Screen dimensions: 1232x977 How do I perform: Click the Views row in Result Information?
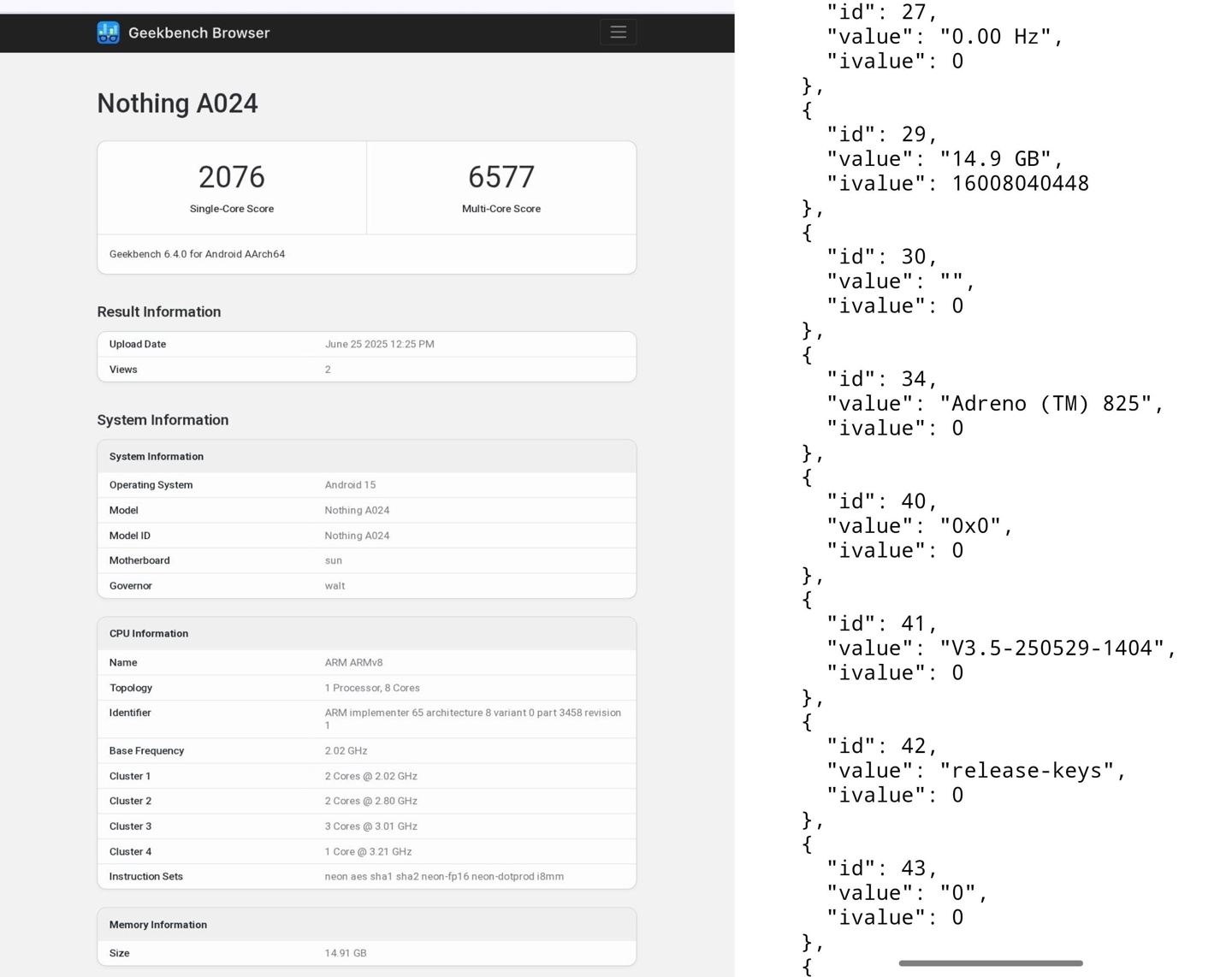tap(366, 370)
